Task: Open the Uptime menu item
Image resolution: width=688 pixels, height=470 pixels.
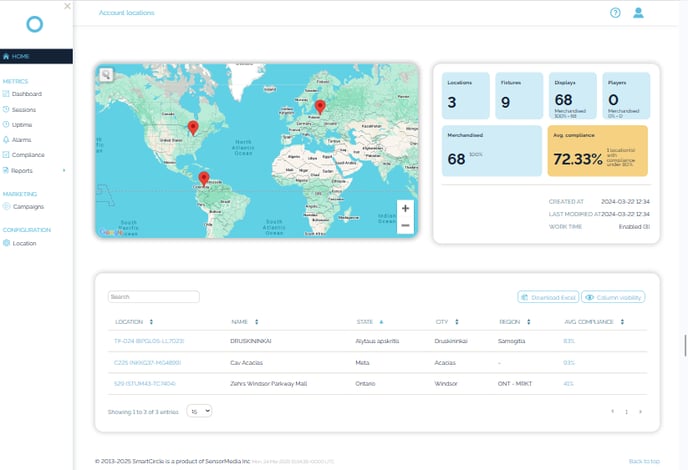Action: [22, 125]
